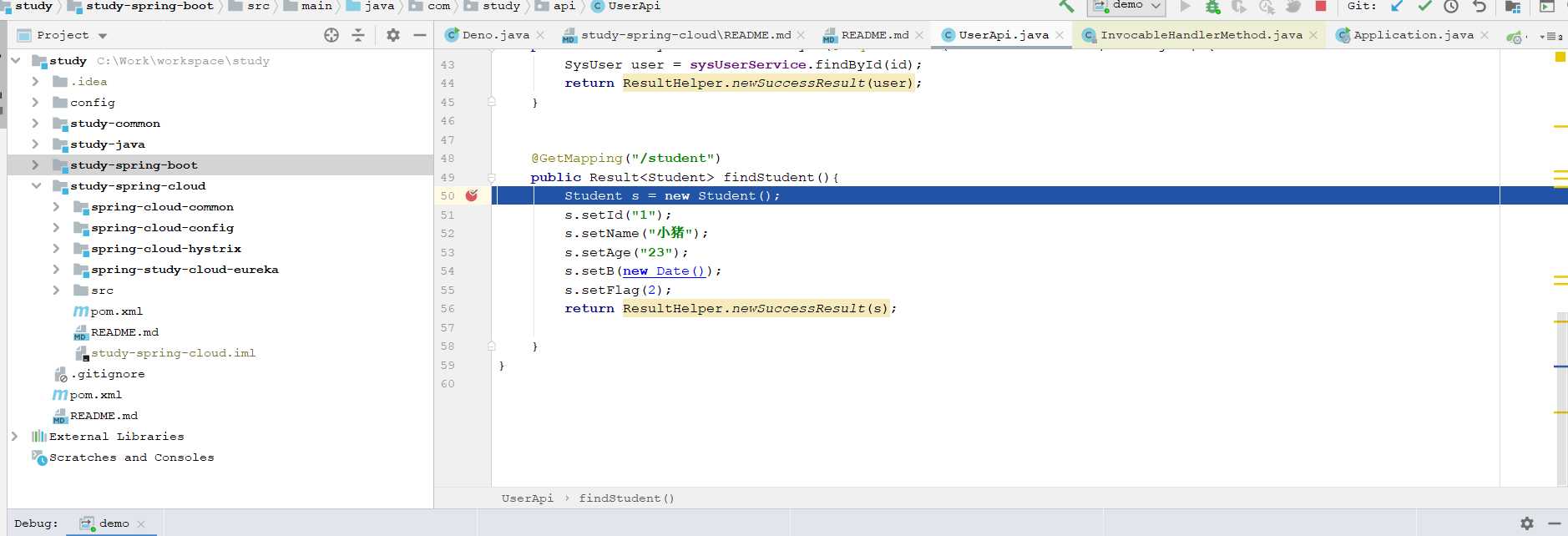
Task: Click Collapse All icon in Project panel
Action: (358, 35)
